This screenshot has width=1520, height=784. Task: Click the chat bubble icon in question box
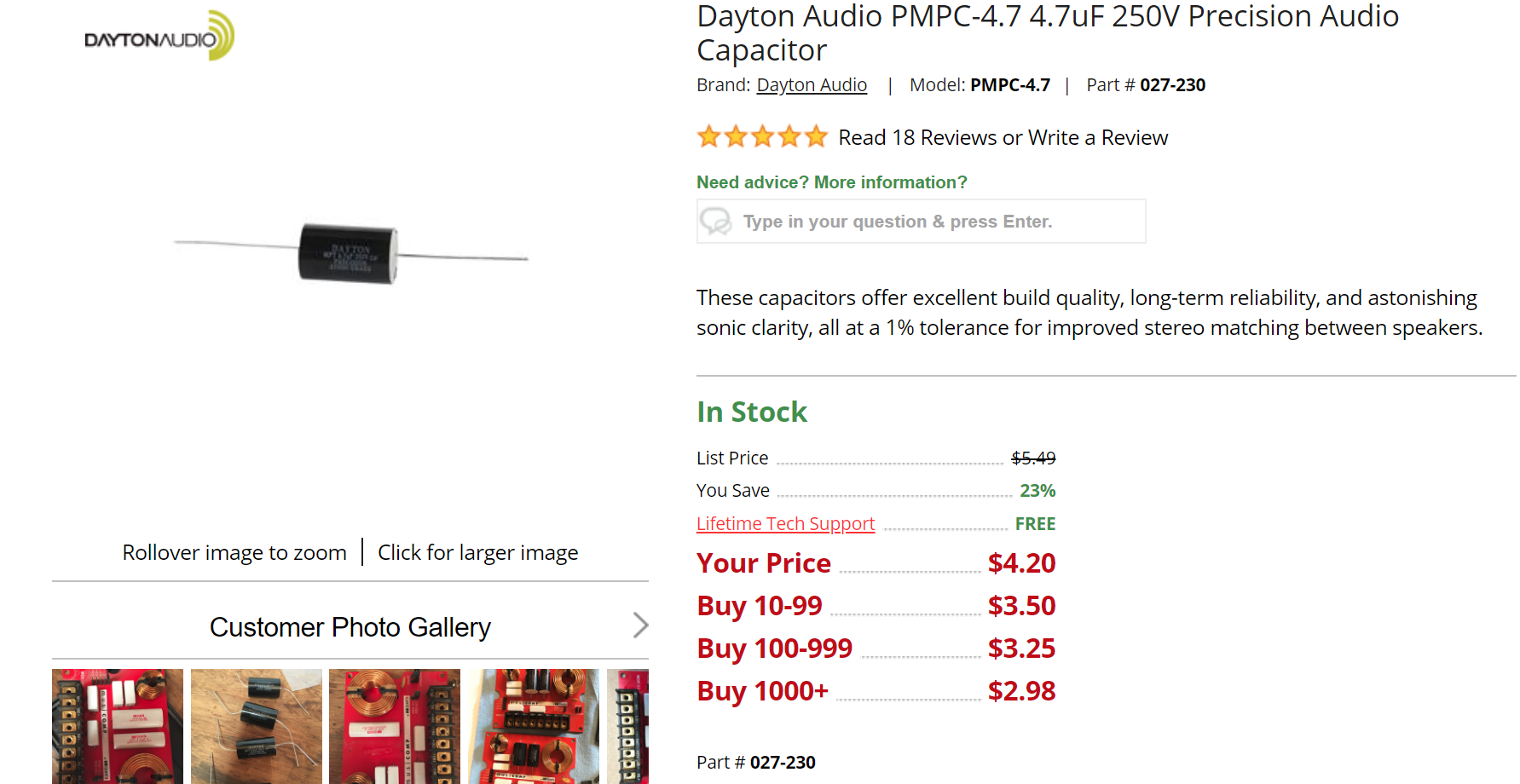tap(715, 222)
